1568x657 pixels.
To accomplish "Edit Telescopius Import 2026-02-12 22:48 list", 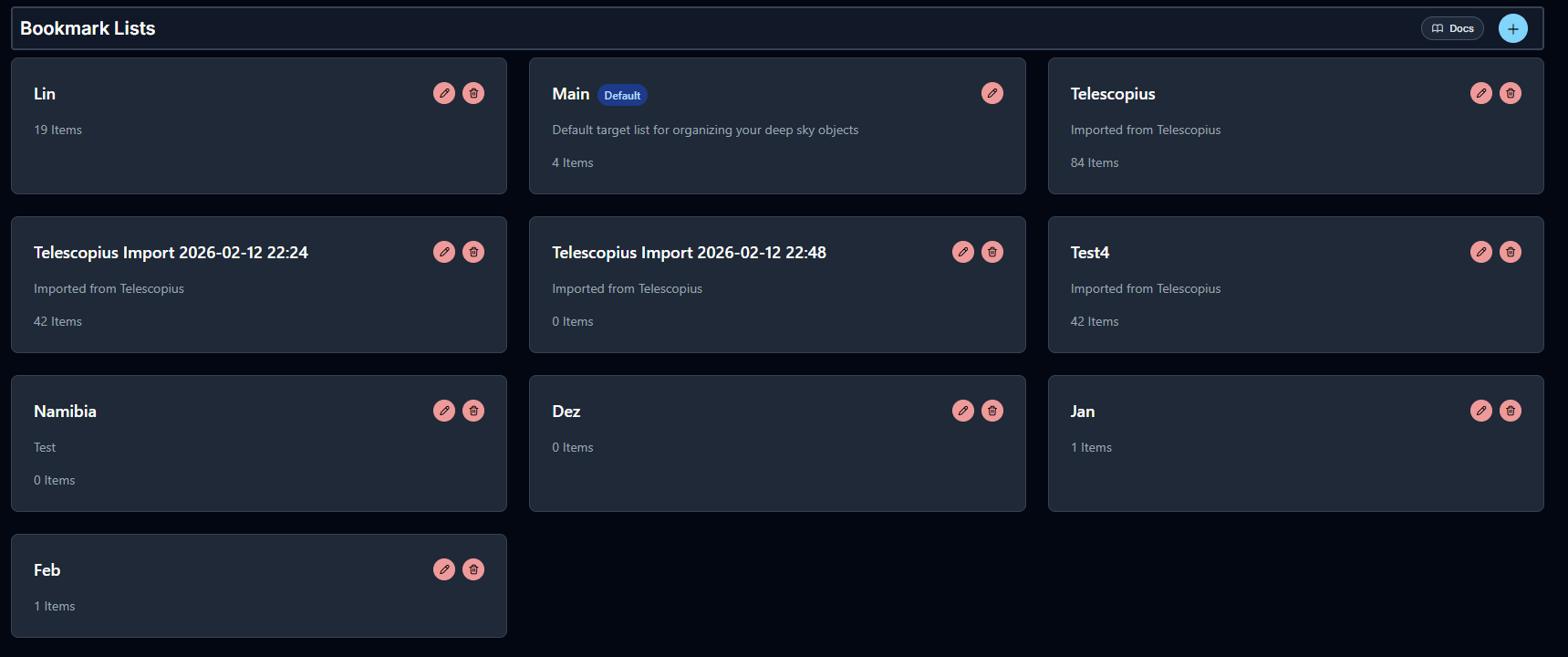I will pyautogui.click(x=963, y=252).
